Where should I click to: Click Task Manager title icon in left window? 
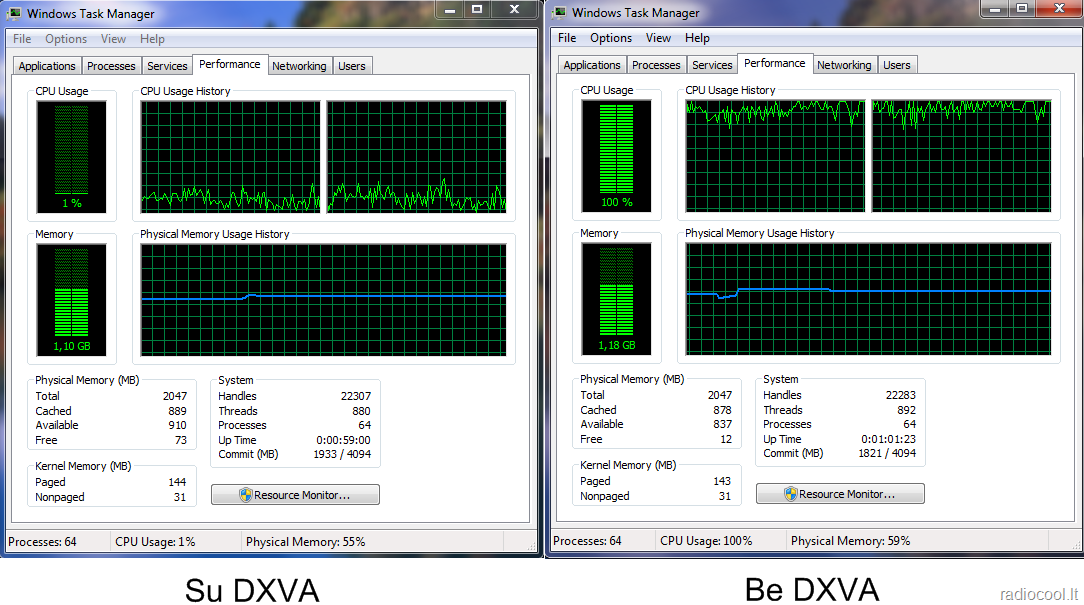click(x=14, y=13)
